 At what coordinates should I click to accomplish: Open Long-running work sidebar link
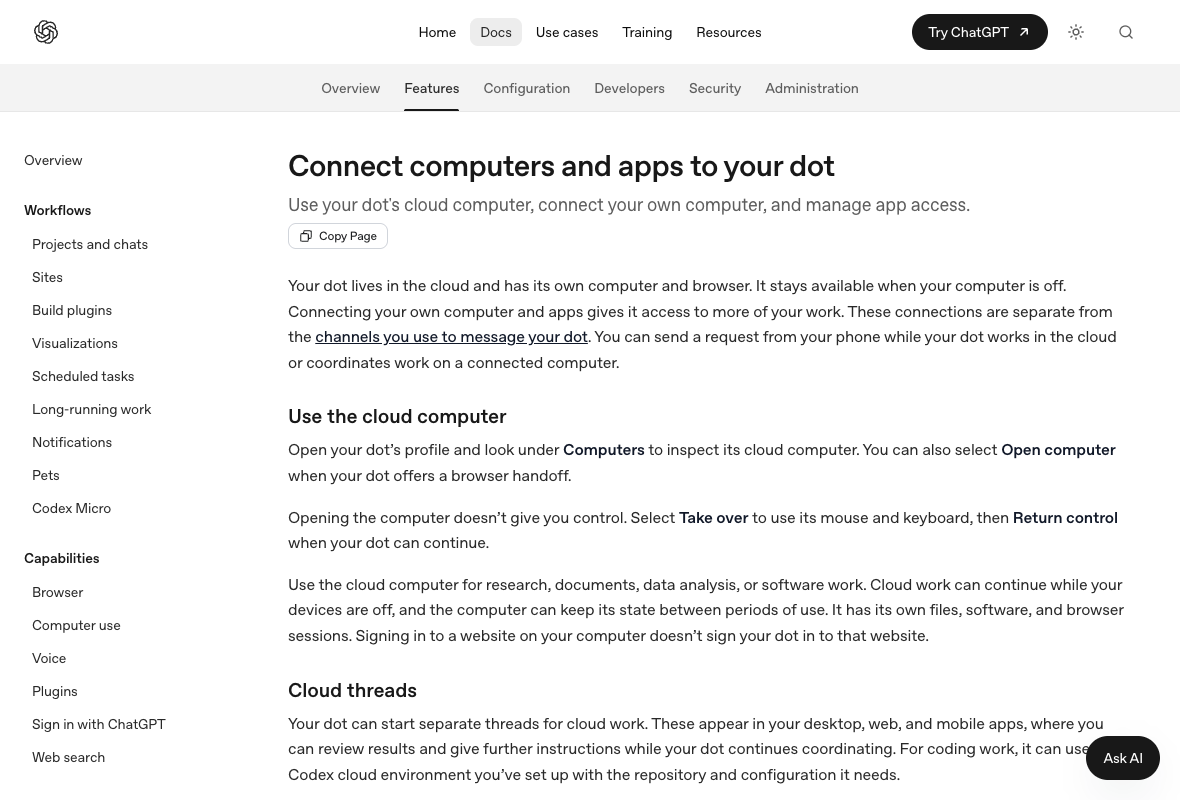[91, 409]
